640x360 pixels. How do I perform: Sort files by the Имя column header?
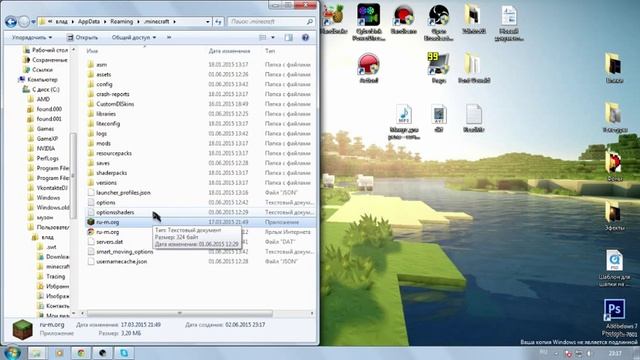[92, 51]
